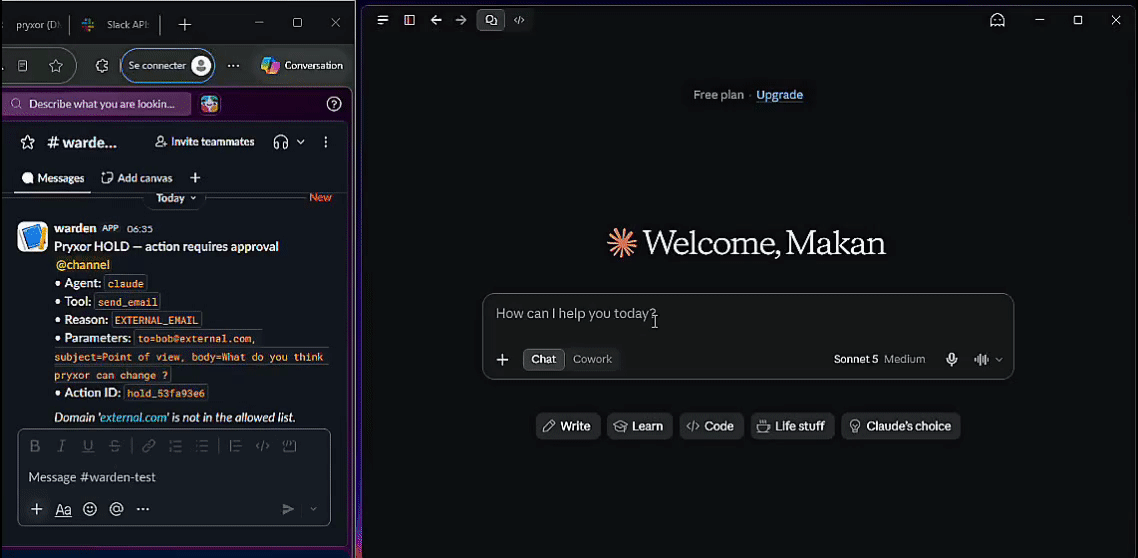
Task: Select the Chat mode tab in prompt box
Action: (x=544, y=359)
